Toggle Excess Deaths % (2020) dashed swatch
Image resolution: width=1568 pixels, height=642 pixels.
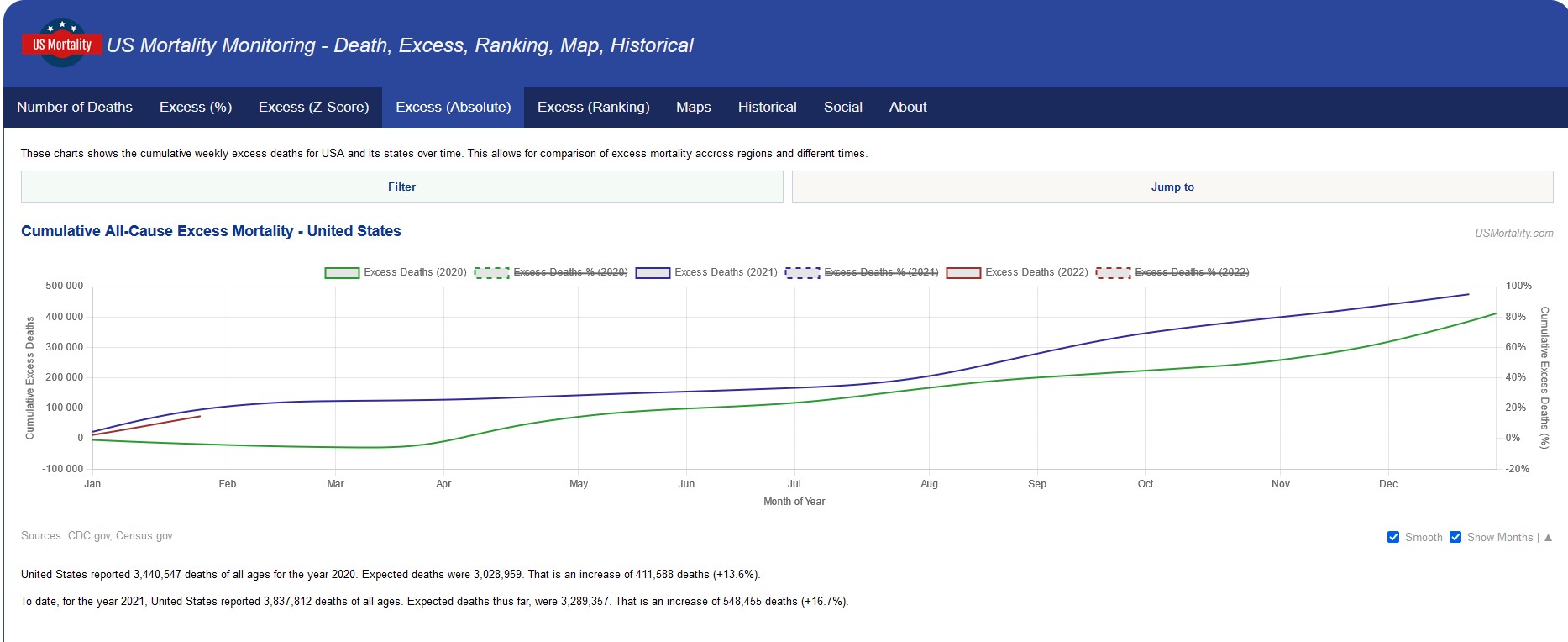click(x=492, y=272)
